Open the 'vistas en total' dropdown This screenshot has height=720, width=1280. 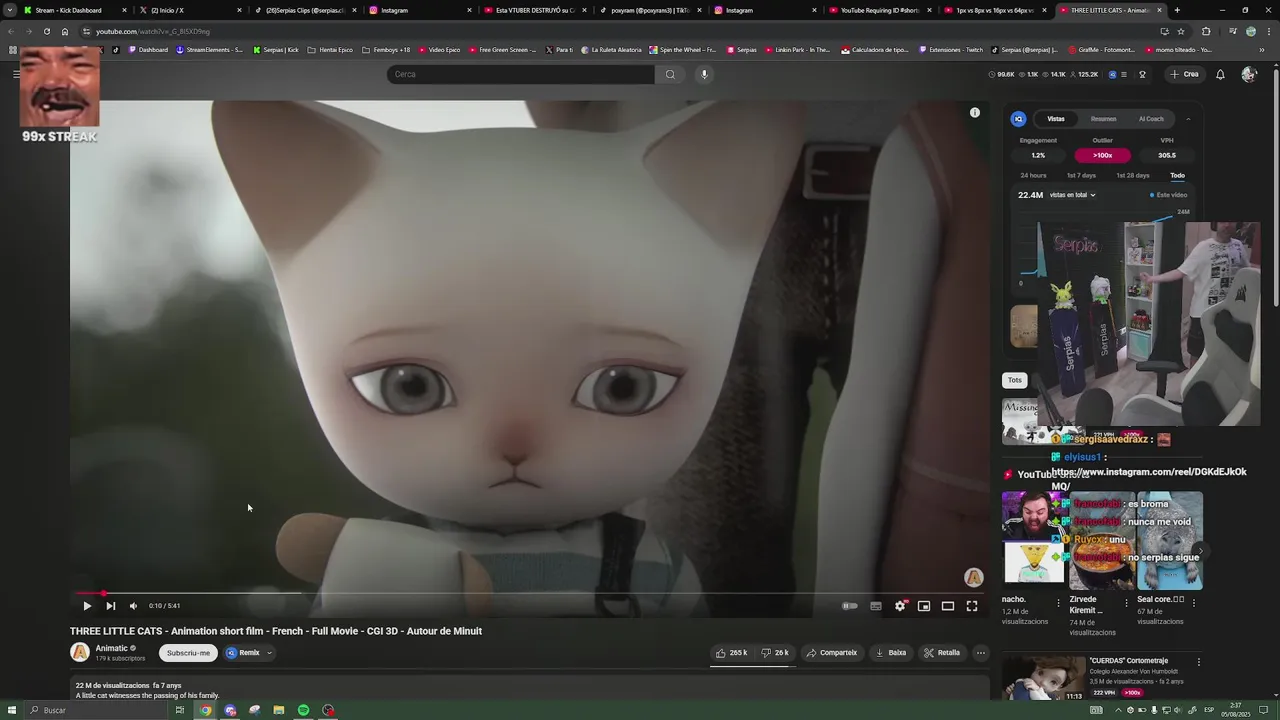(x=1073, y=195)
